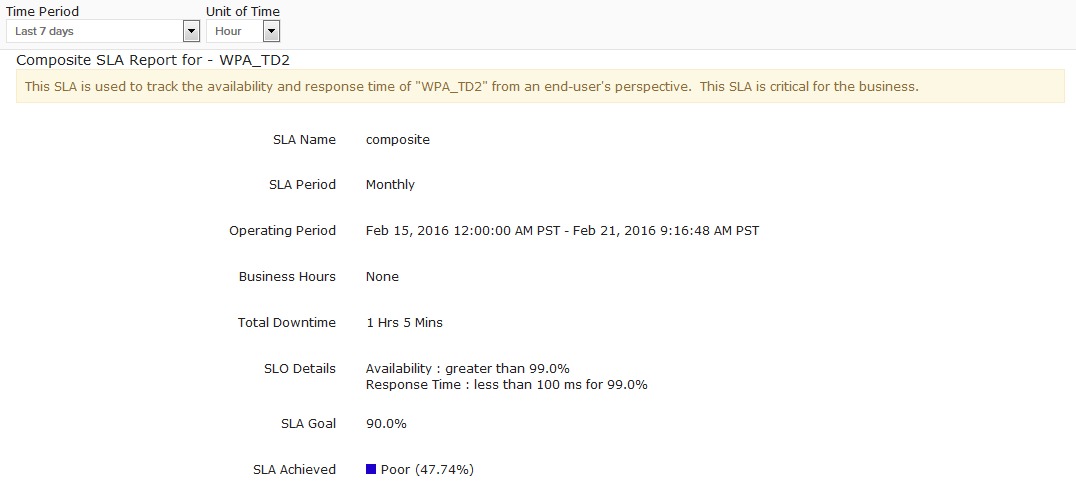Expand the Unit of Time dropdown arrow
Viewport: 1076px width, 484px height.
pyautogui.click(x=271, y=31)
